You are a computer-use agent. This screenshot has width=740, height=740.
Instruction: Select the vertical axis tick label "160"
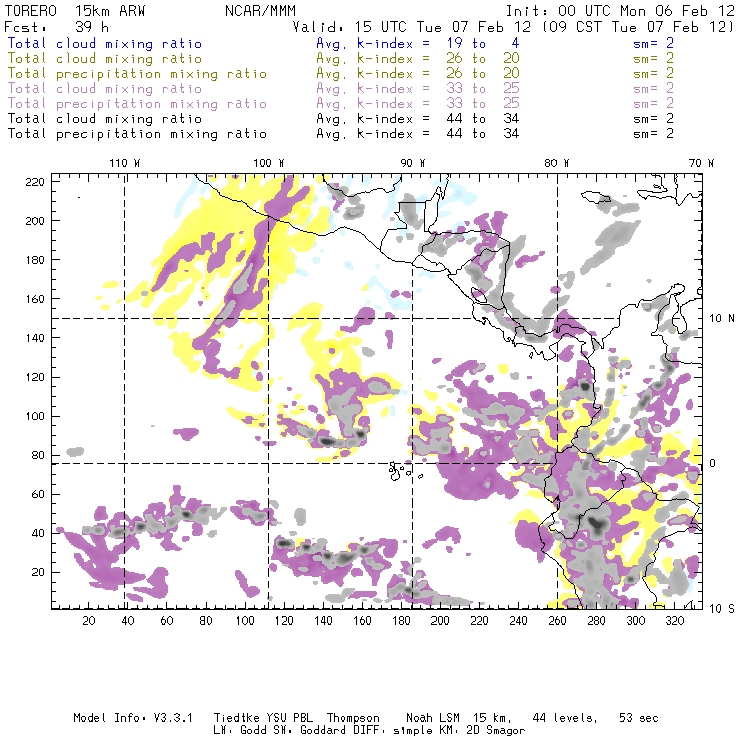[x=35, y=299]
